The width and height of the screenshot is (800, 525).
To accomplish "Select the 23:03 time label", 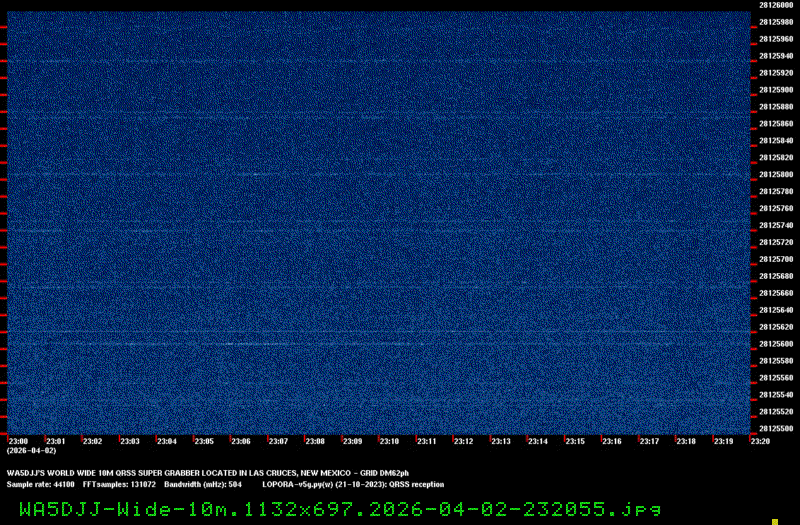I will point(130,441).
